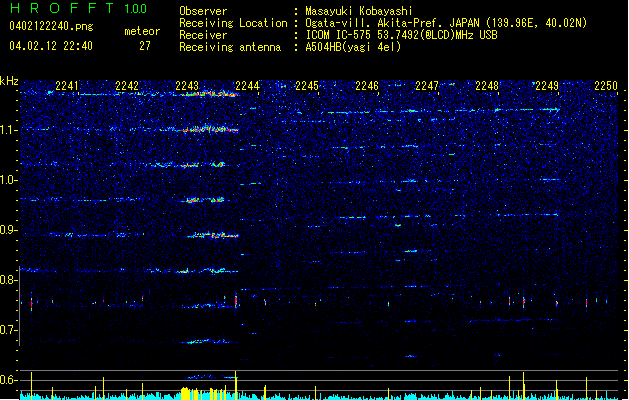Viewport: 629px width, 400px height.
Task: Click the 0.8 kHz axis label
Action: 9,280
